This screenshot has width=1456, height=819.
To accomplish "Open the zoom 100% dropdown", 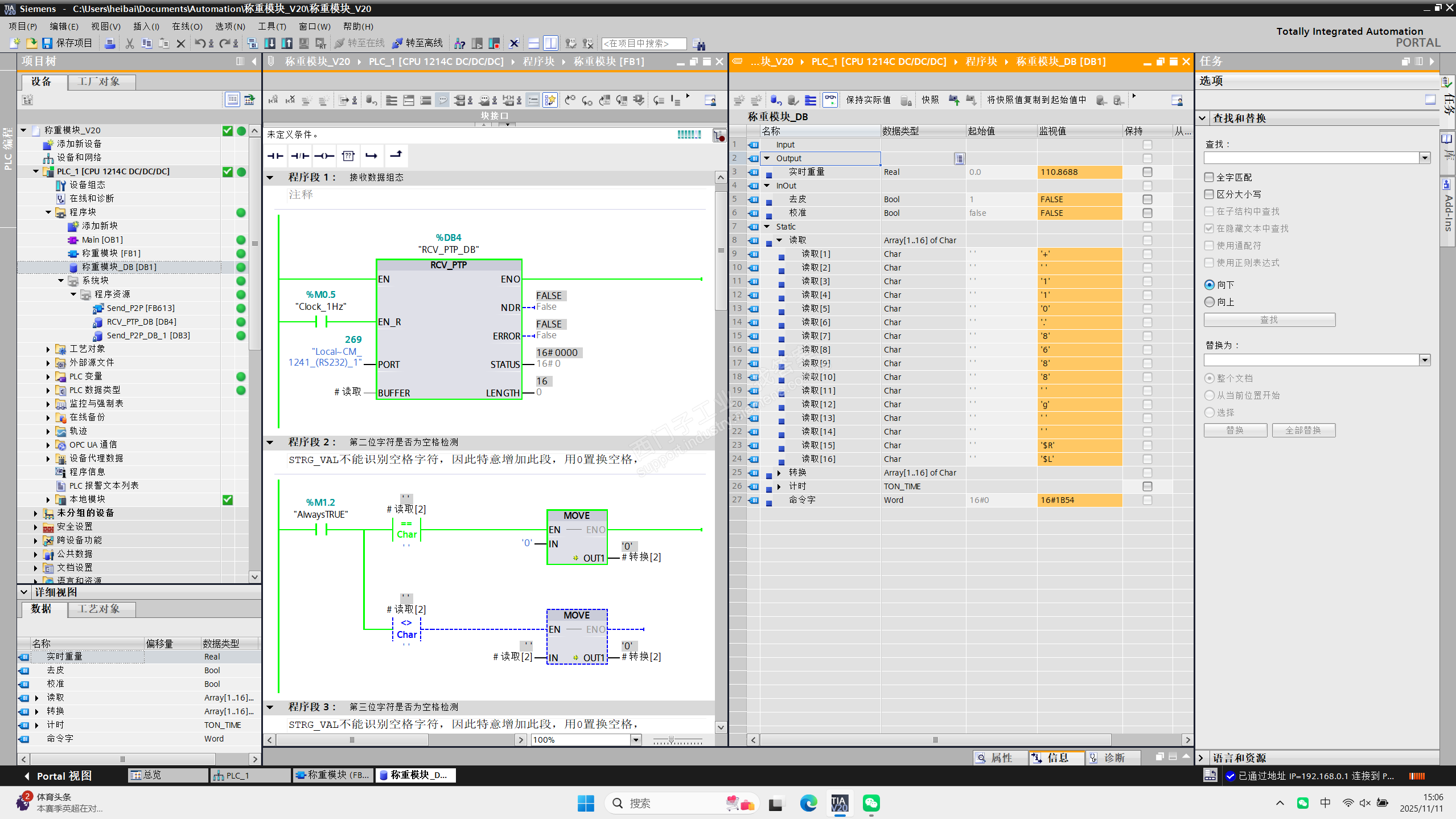I will coord(636,740).
